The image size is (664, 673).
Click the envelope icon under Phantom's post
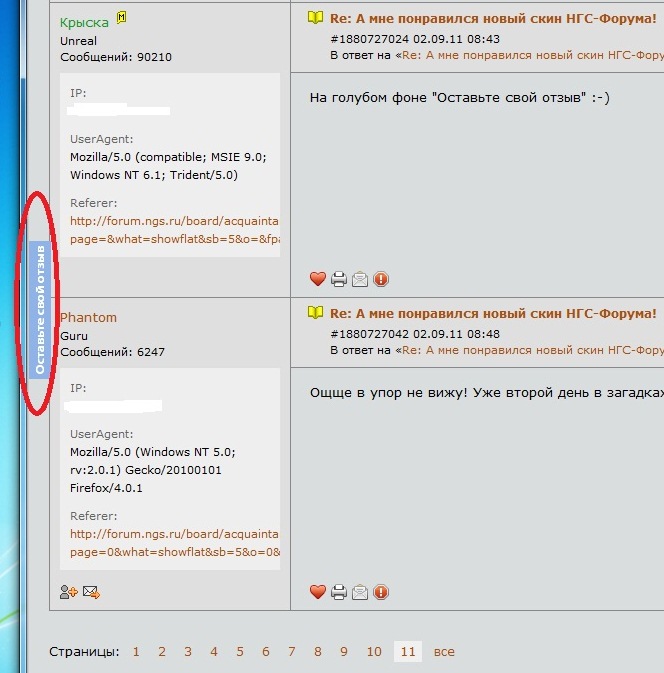[360, 592]
